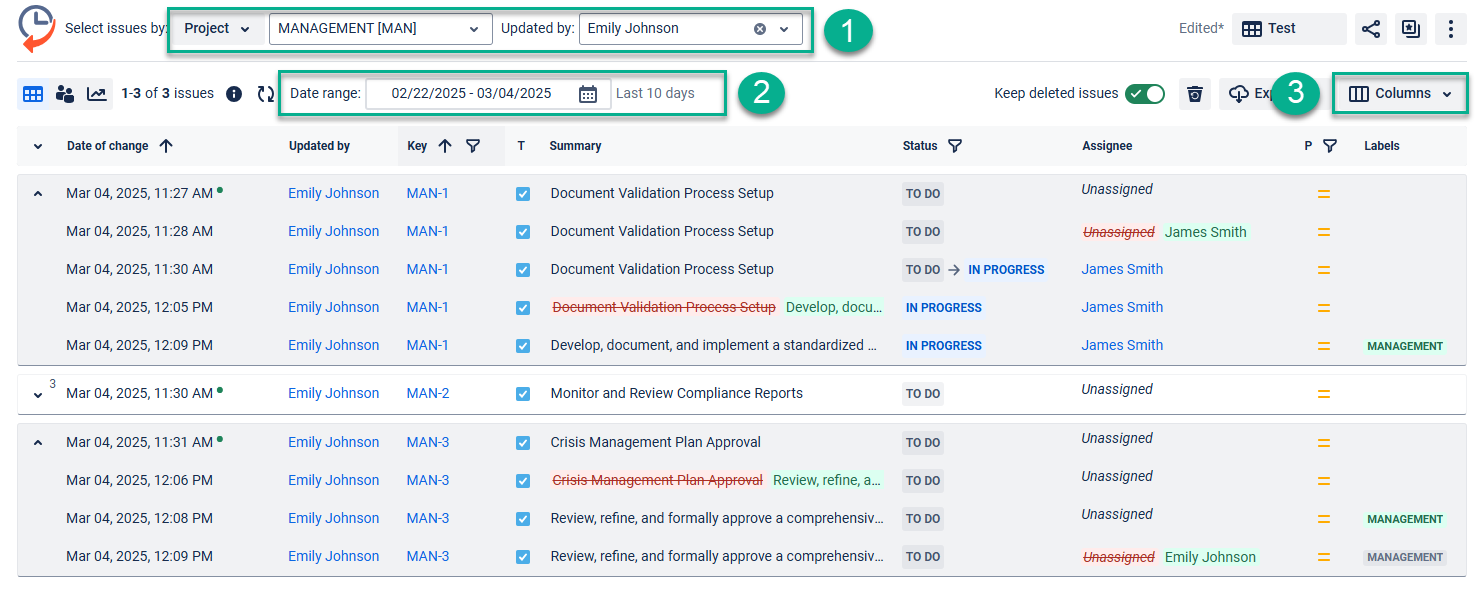Clear the Emily Johnson Updated by selection
Viewport: 1478px width, 591px height.
(760, 29)
